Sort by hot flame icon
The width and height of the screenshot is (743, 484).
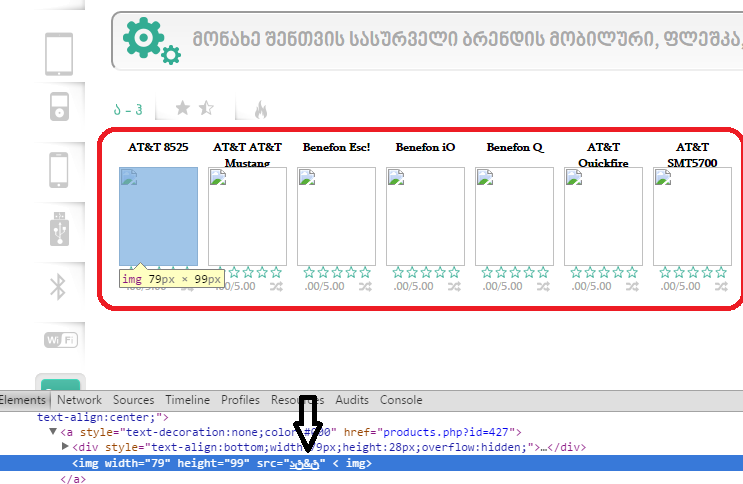(261, 110)
